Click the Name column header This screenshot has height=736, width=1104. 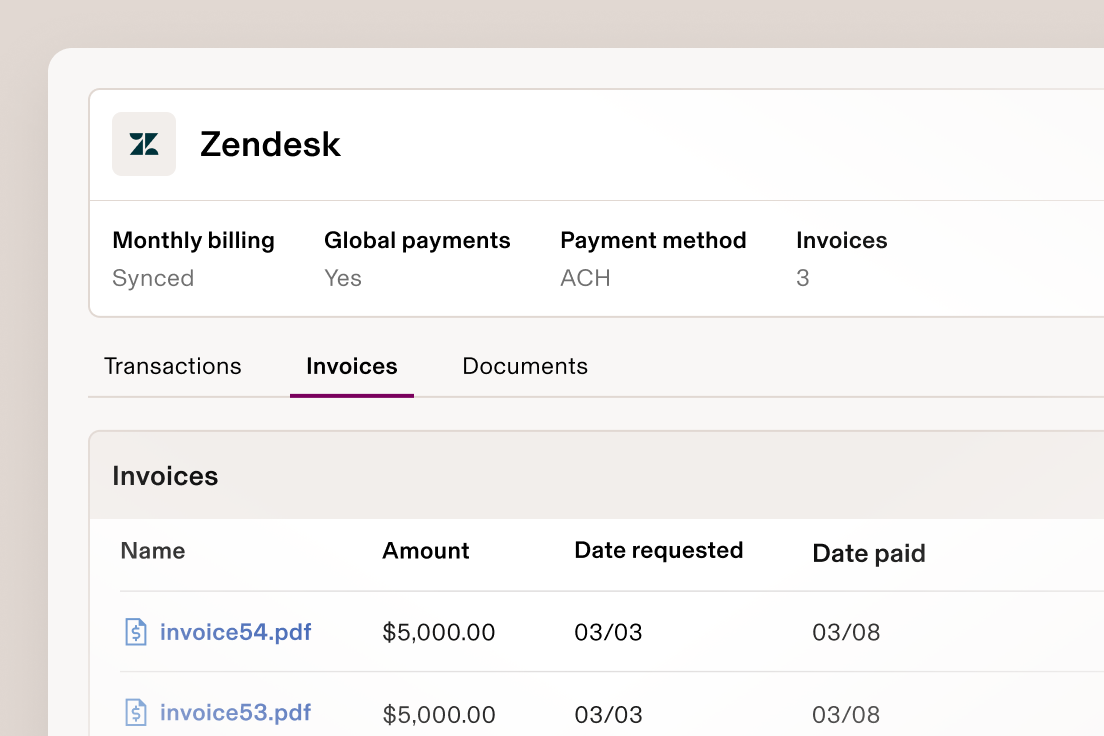click(152, 550)
